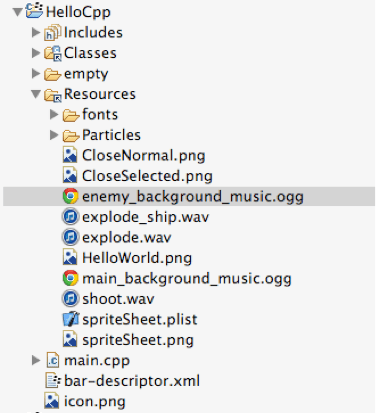The image size is (376, 414).
Task: Click the icon.png image icon
Action: 52,401
